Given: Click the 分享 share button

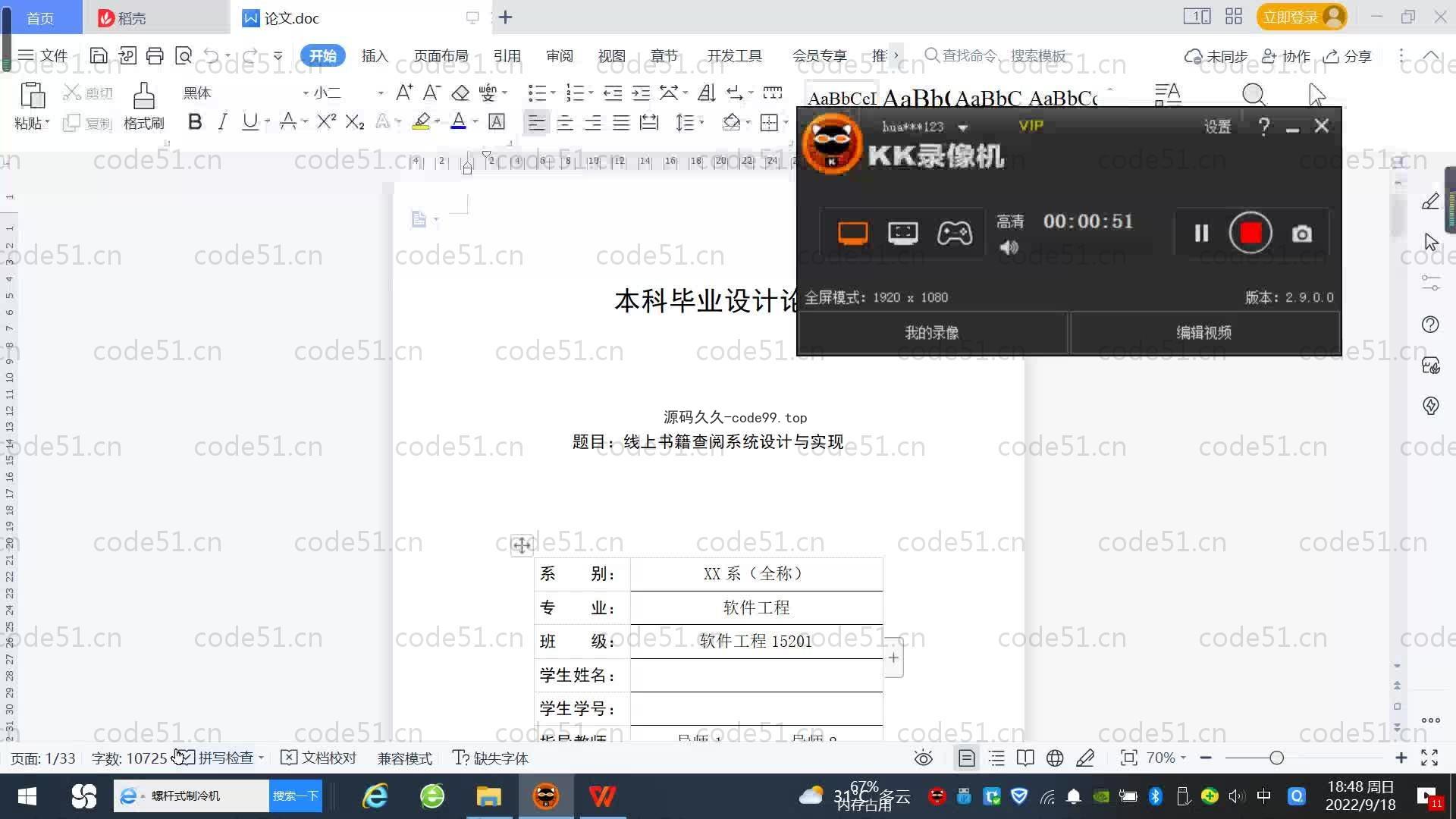Looking at the screenshot, I should pos(1348,56).
